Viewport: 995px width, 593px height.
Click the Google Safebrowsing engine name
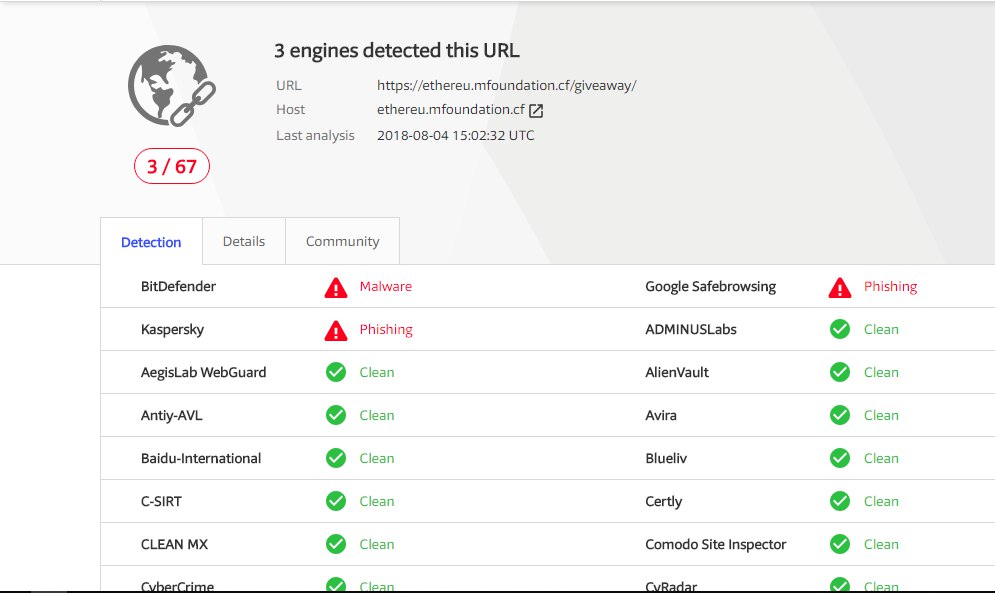(711, 287)
